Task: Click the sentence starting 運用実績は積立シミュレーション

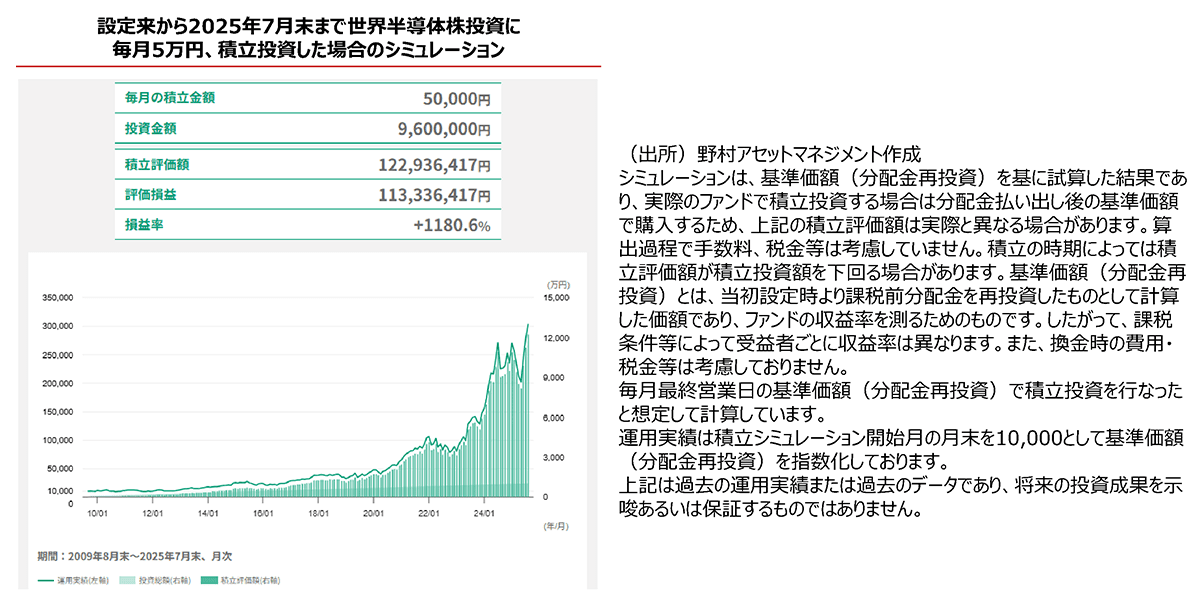Action: point(903,449)
